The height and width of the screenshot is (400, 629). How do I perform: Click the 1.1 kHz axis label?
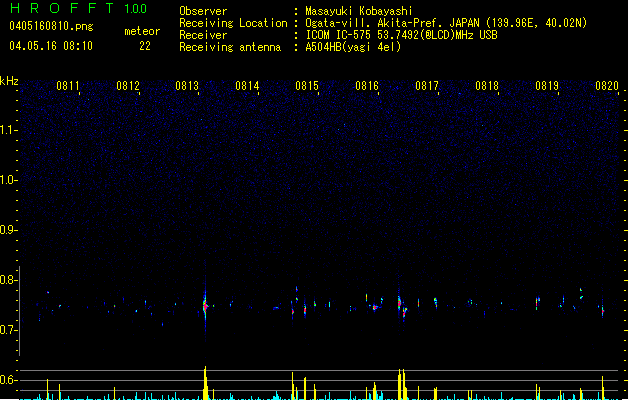click(x=8, y=130)
